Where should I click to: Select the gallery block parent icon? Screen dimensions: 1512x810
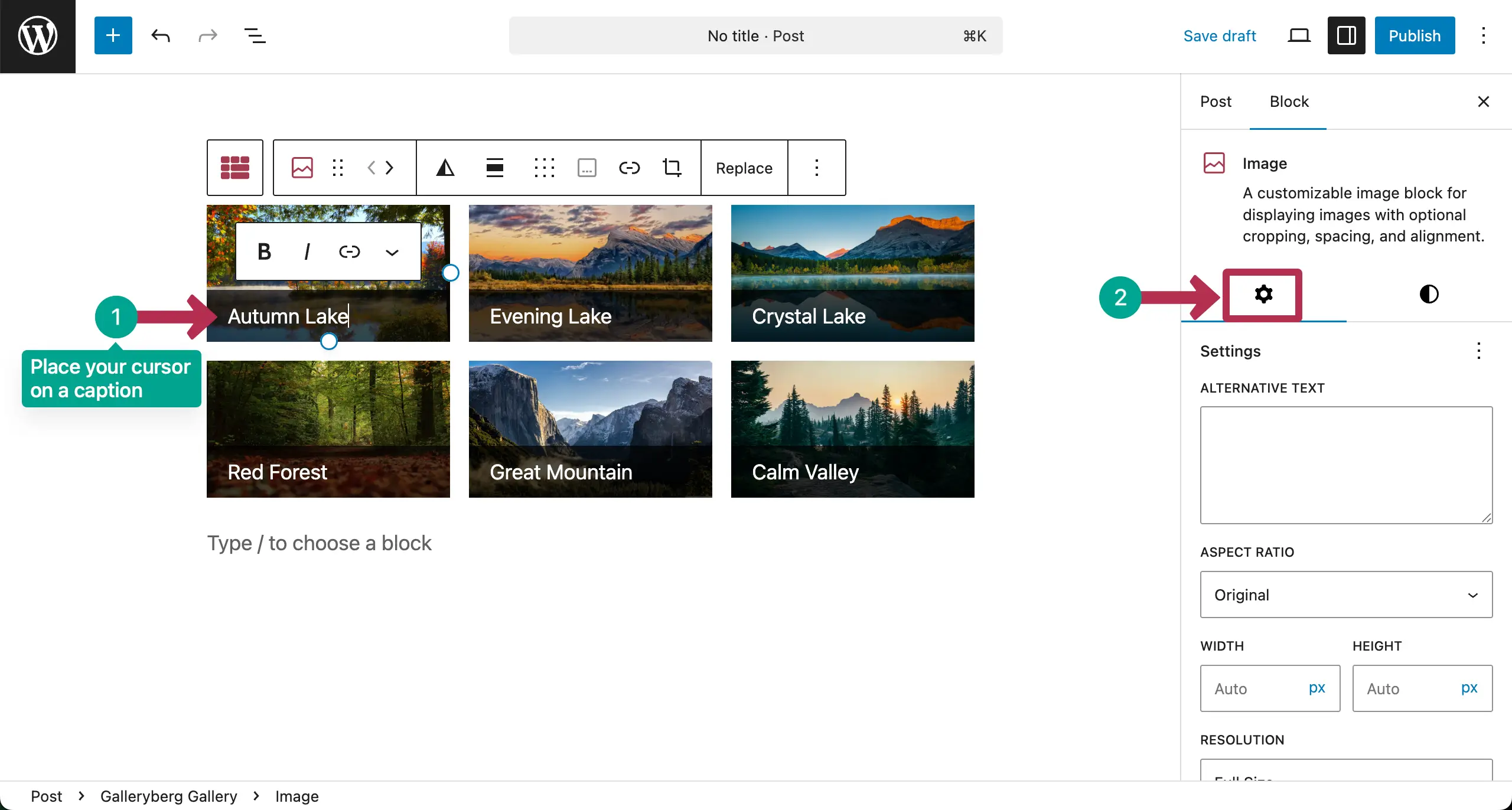pyautogui.click(x=234, y=168)
